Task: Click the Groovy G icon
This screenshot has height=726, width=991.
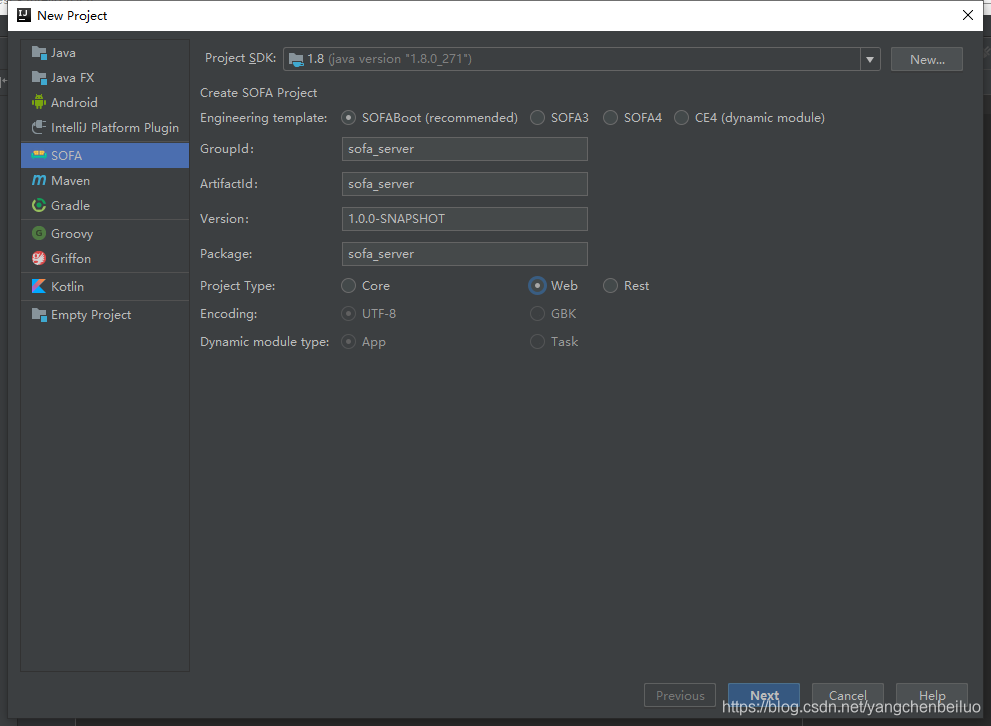Action: pos(39,233)
